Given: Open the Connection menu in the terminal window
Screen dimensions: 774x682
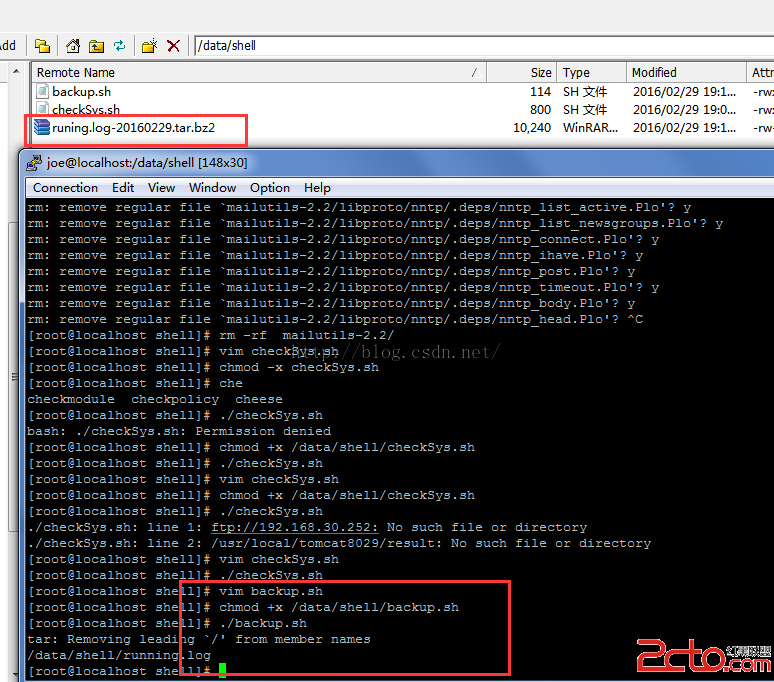Looking at the screenshot, I should click(x=65, y=188).
